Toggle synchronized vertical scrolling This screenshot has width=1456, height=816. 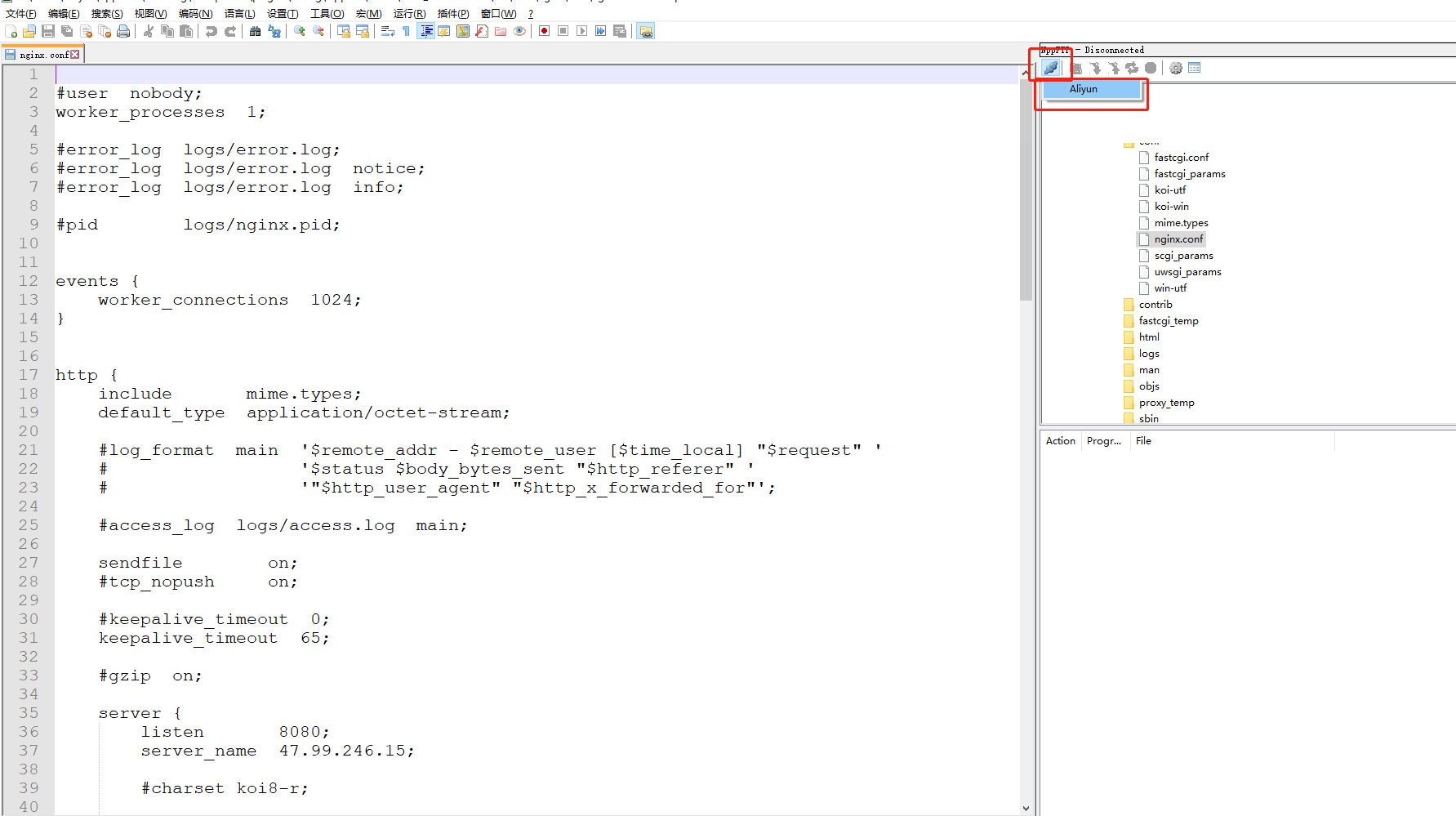(x=344, y=31)
